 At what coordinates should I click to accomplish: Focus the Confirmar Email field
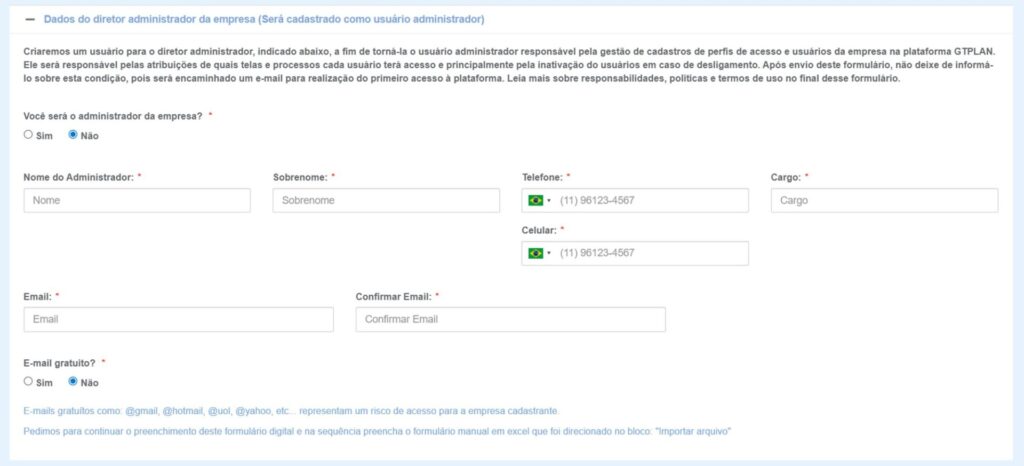[511, 319]
